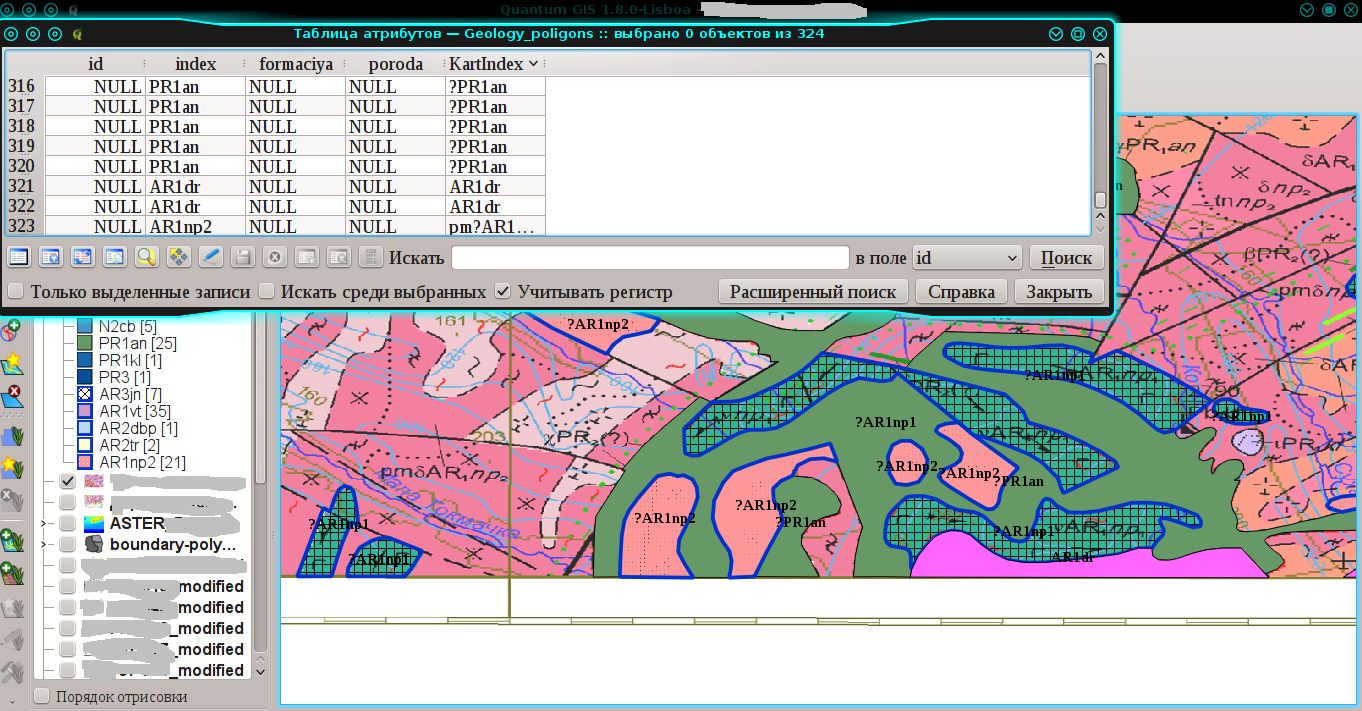Open the field calculator icon
Viewport: 1362px width, 711px height.
coord(371,257)
